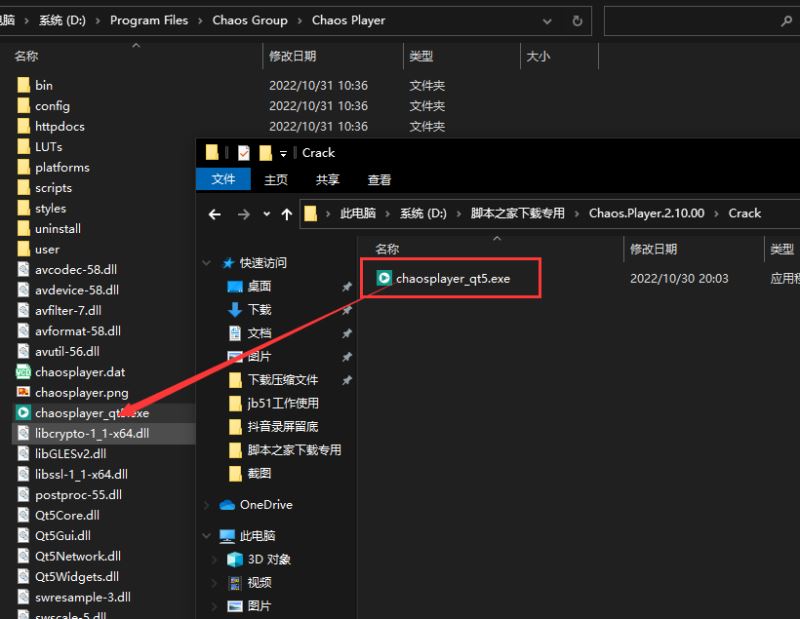Click Properties icon in Crack title bar
The image size is (800, 619).
[244, 153]
